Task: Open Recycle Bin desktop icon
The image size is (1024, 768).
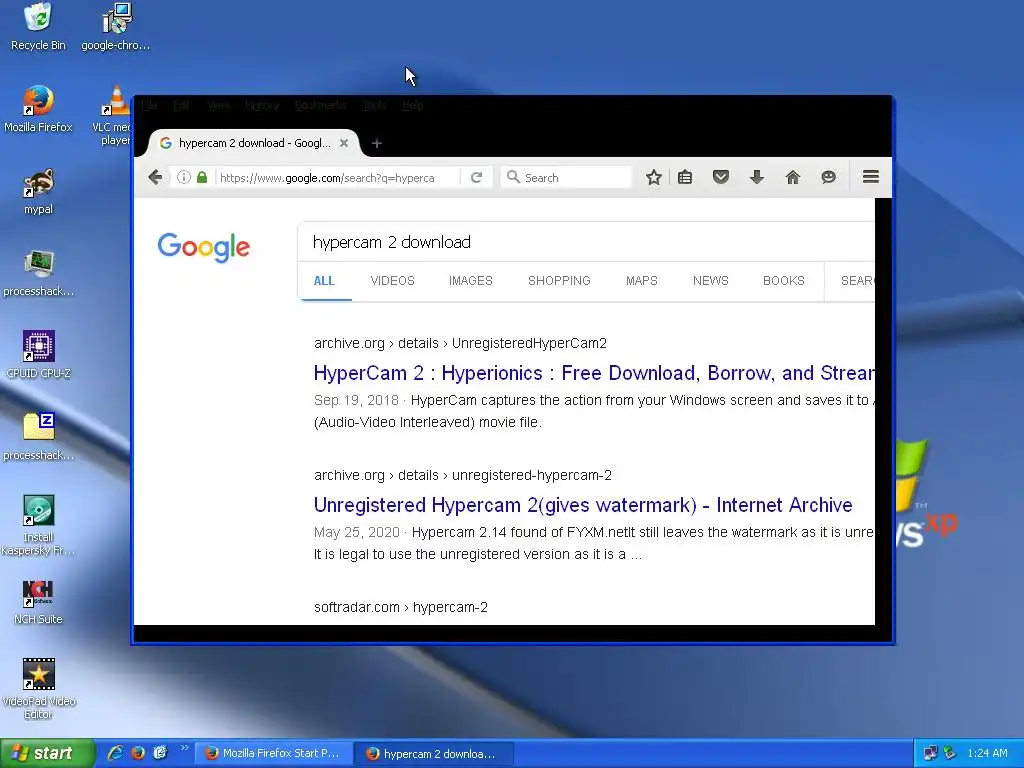Action: (x=38, y=27)
